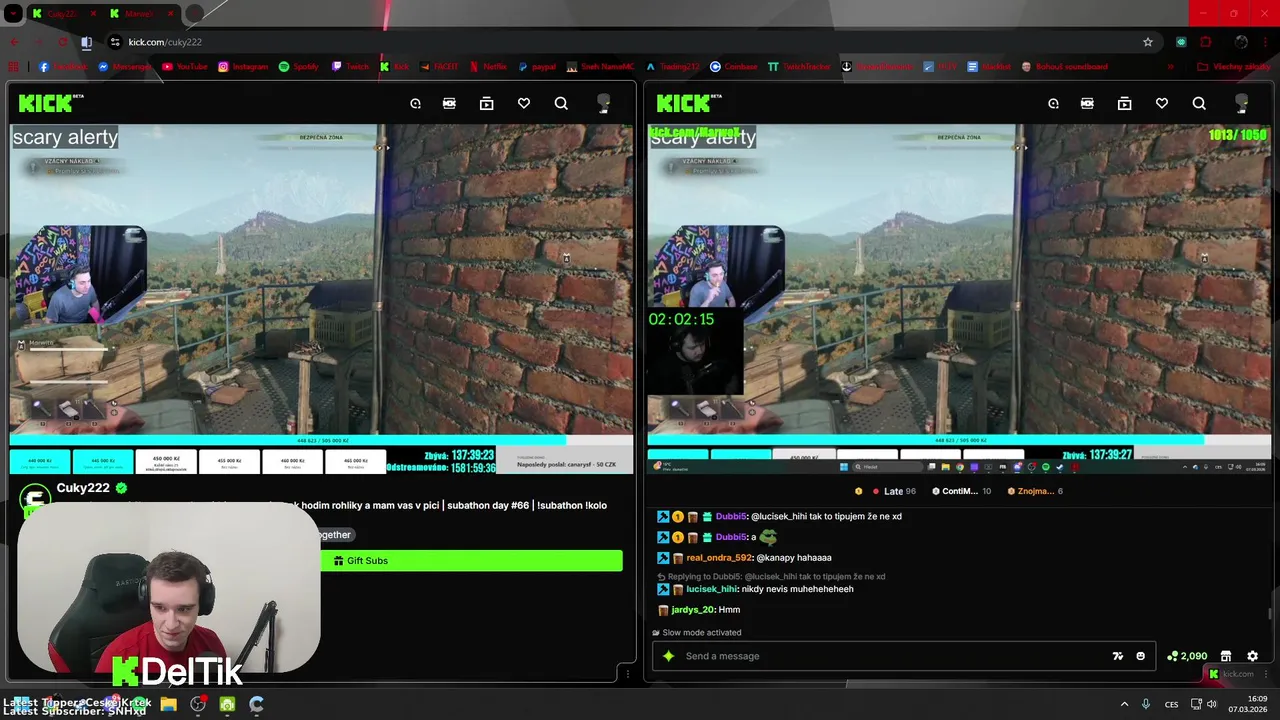Click the translate icon in chat box
1280x720 pixels.
(x=1118, y=656)
